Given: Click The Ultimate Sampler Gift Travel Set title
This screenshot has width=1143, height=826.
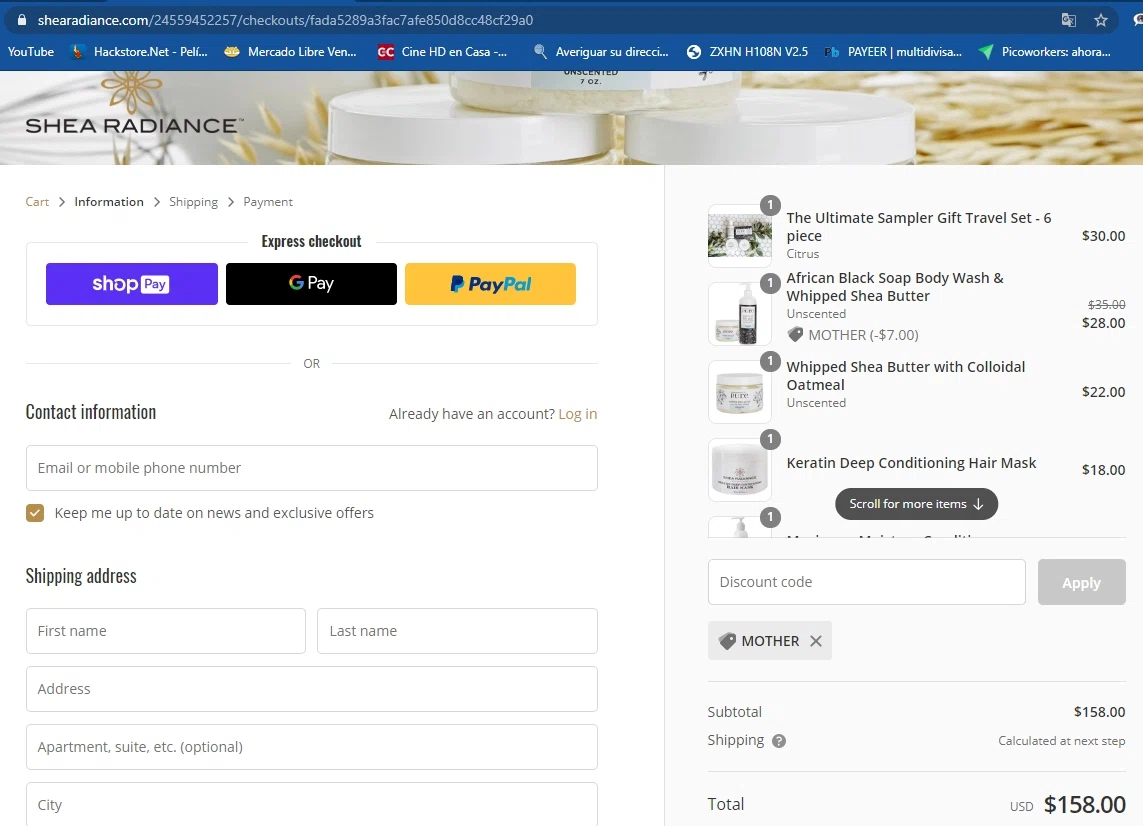Looking at the screenshot, I should coord(918,227).
